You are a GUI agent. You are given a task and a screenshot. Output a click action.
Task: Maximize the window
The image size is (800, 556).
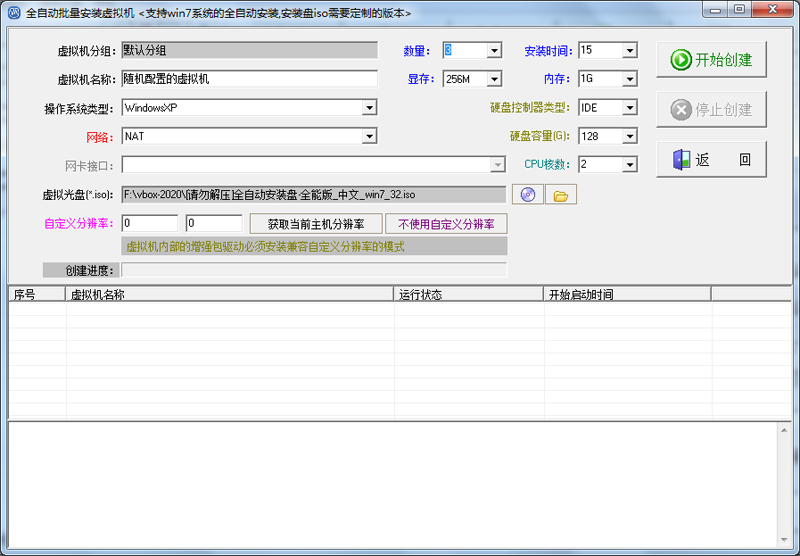point(739,10)
